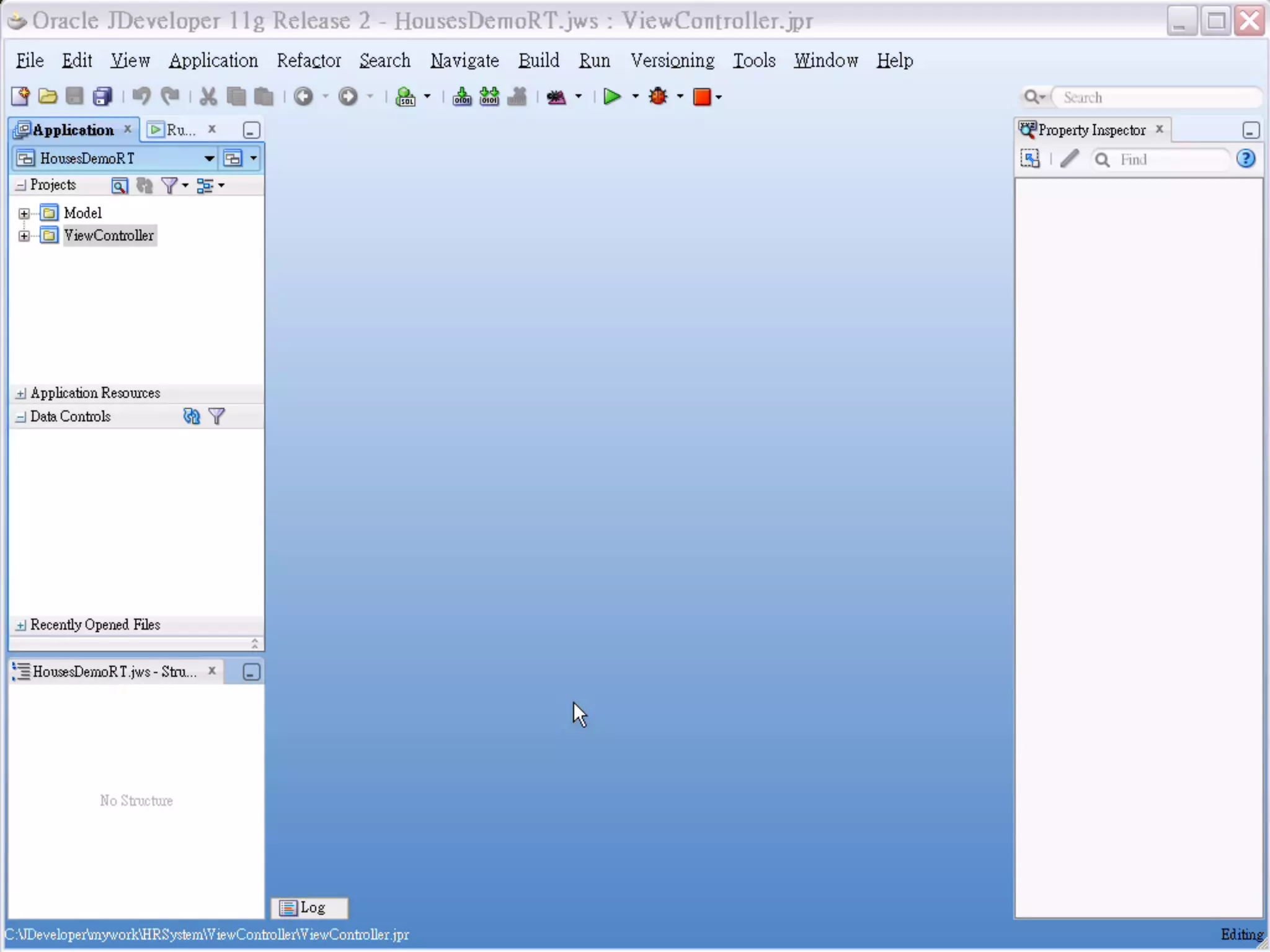Open the HousesDemoRT application dropdown
This screenshot has width=1270, height=952.
tap(209, 159)
